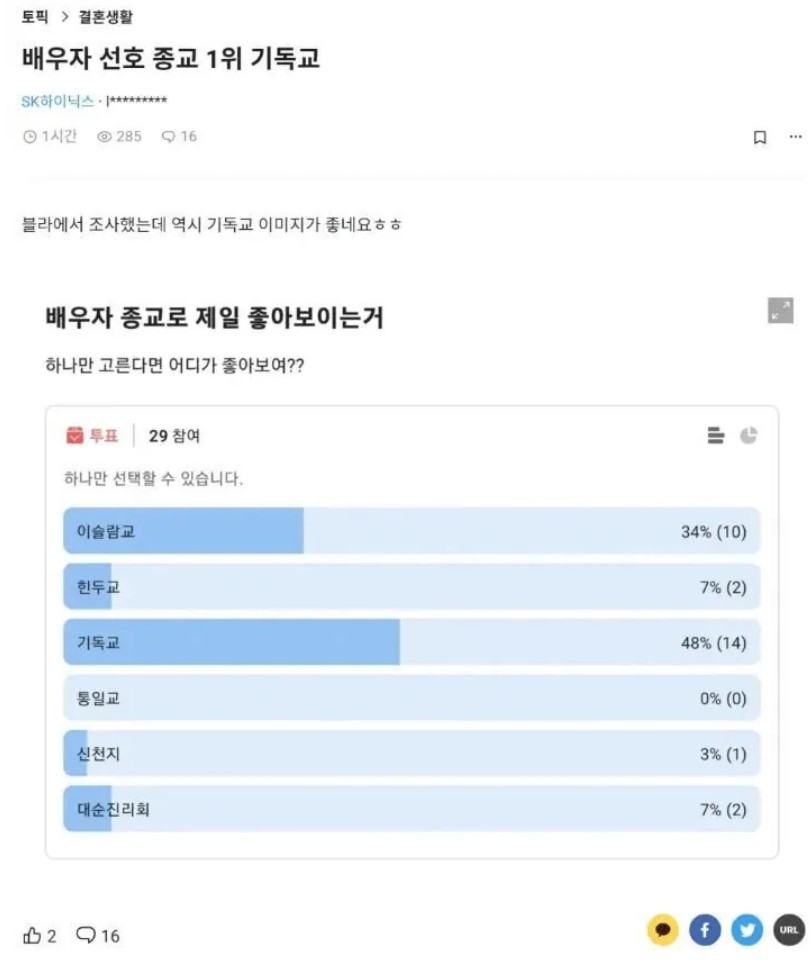810x960 pixels.
Task: Copy the post URL with the URL icon
Action: click(788, 931)
